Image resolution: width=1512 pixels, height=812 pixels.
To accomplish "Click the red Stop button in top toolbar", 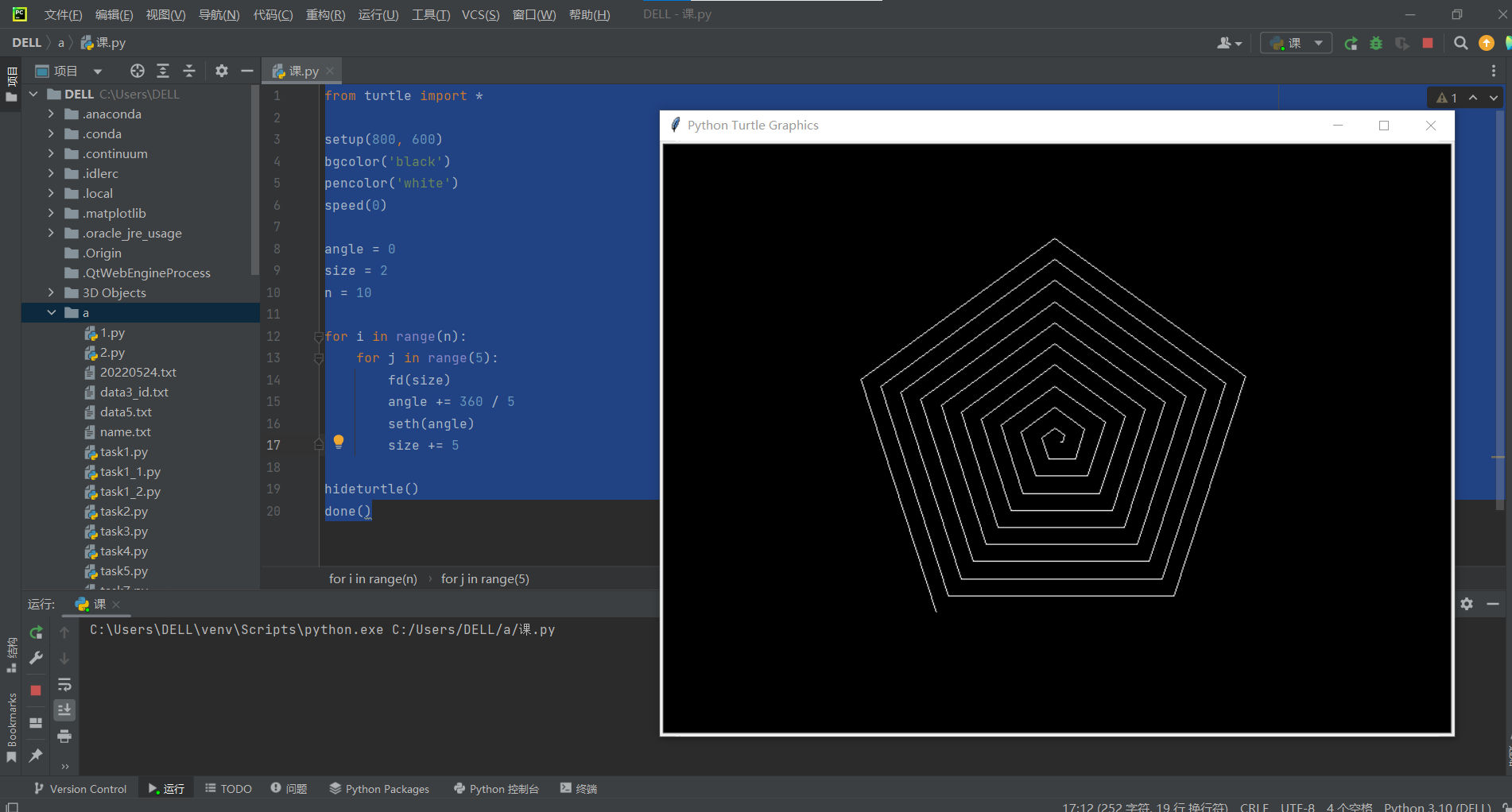I will [x=1428, y=43].
